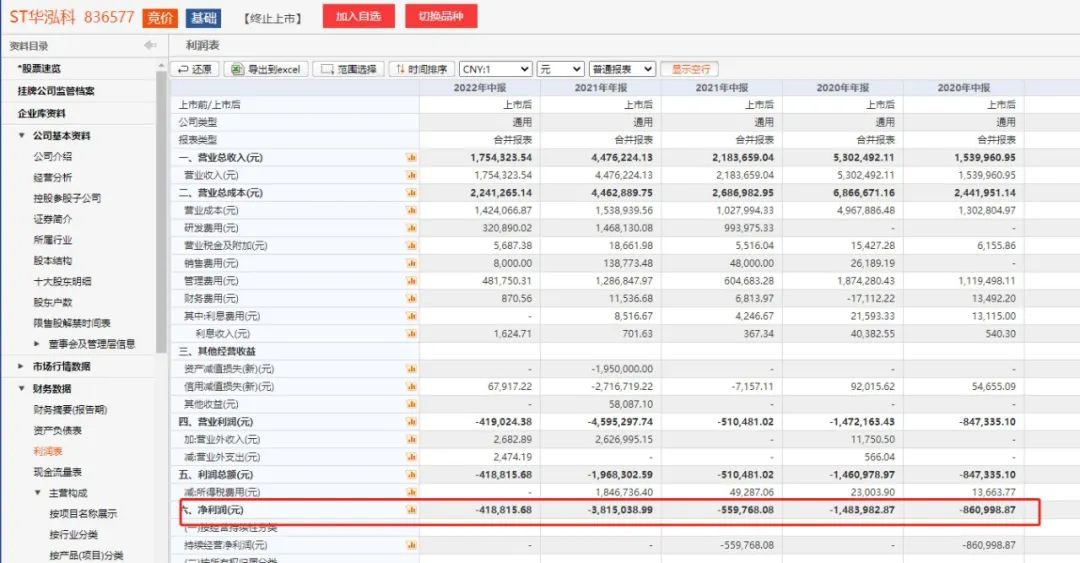Viewport: 1080px width, 563px height.
Task: Click chart icon next to 研发费用
Action: [x=411, y=228]
